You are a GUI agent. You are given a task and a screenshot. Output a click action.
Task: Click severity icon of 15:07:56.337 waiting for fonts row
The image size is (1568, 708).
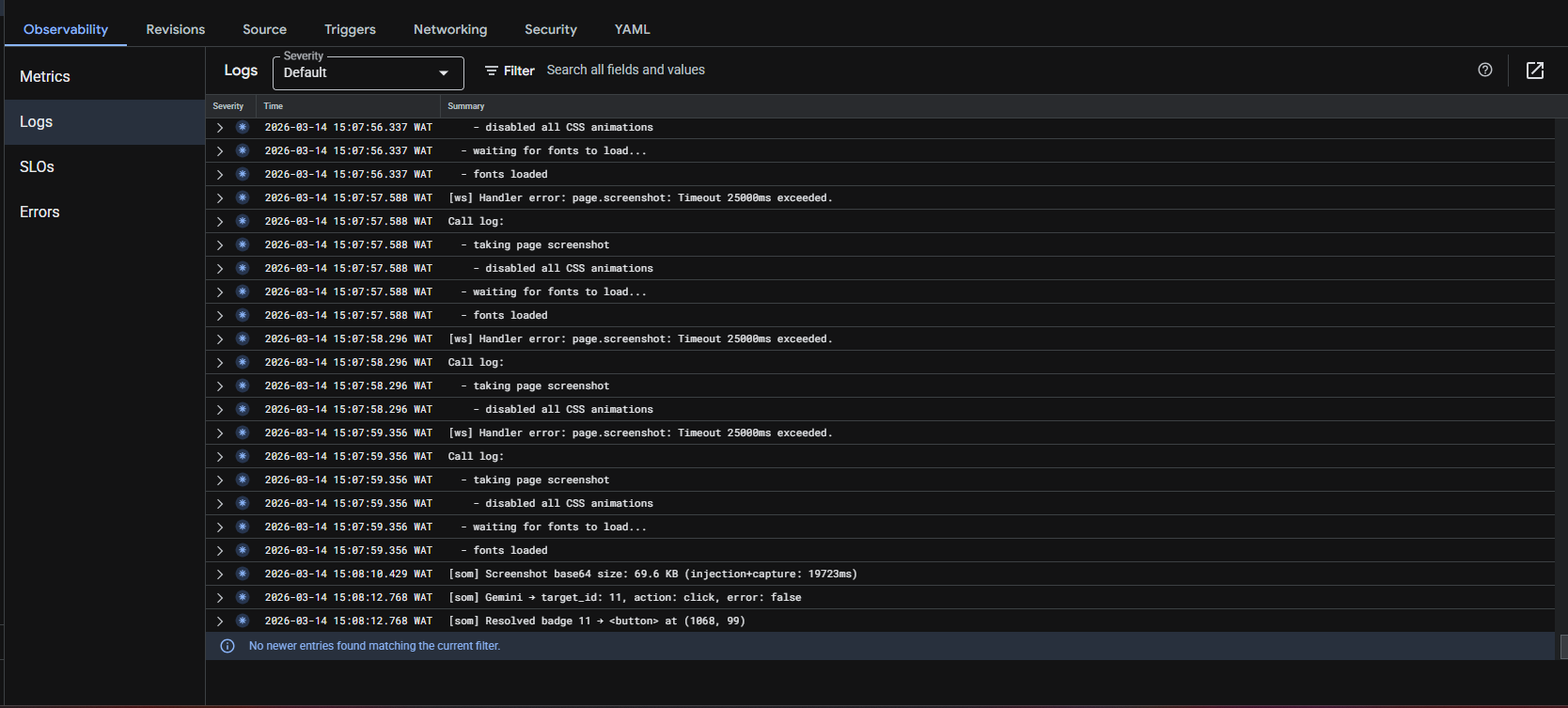coord(243,150)
